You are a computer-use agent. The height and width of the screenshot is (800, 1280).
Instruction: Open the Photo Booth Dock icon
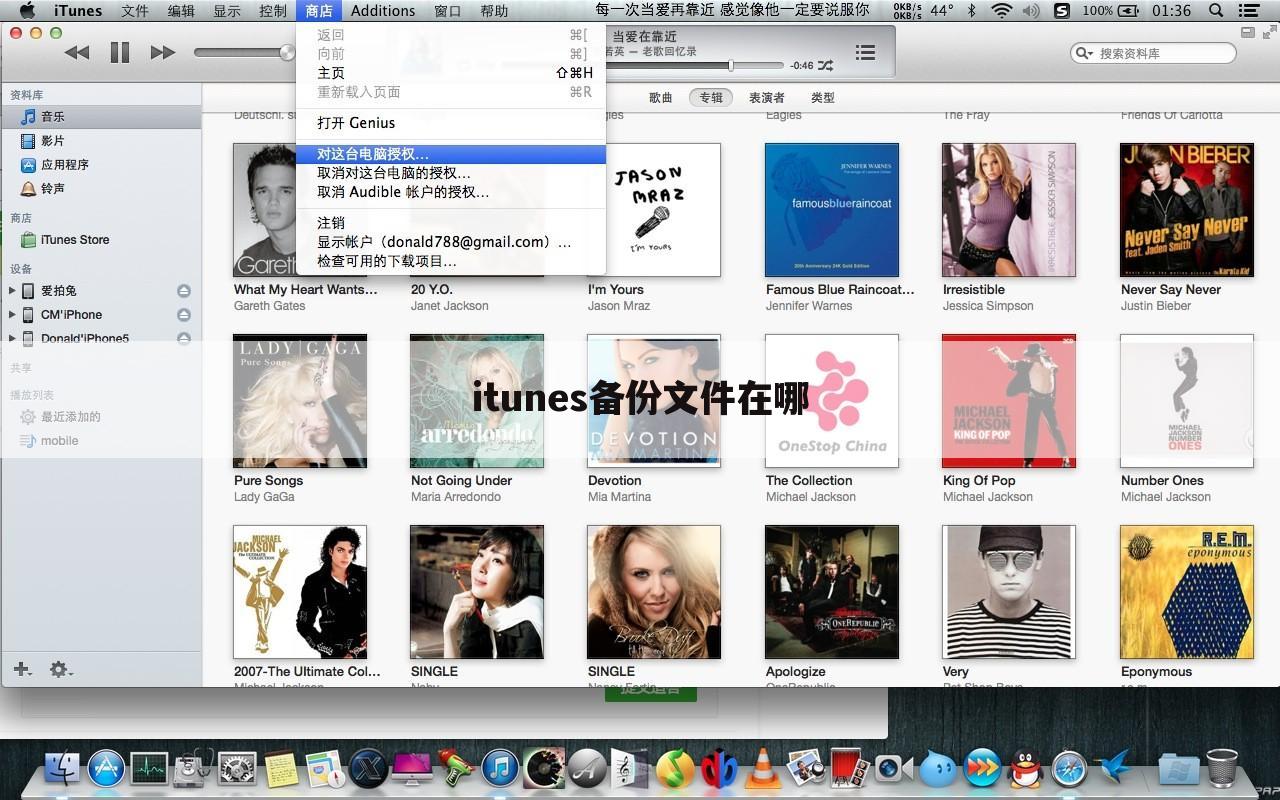pyautogui.click(x=850, y=768)
